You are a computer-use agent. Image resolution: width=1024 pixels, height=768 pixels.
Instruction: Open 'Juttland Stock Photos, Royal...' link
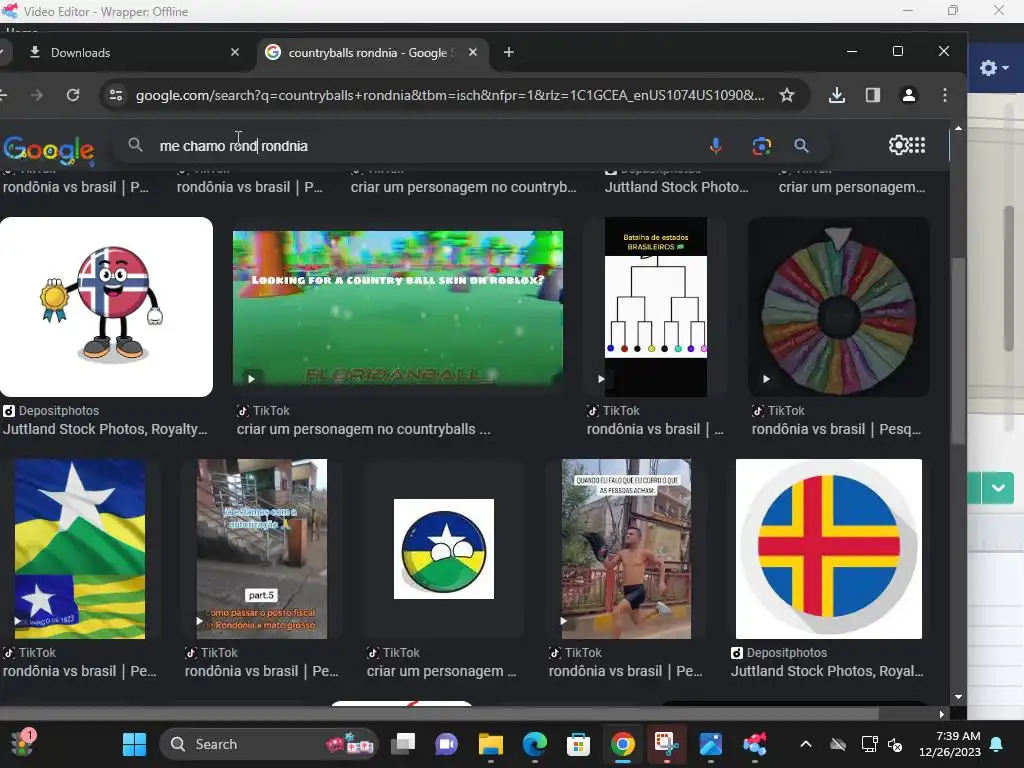point(827,671)
